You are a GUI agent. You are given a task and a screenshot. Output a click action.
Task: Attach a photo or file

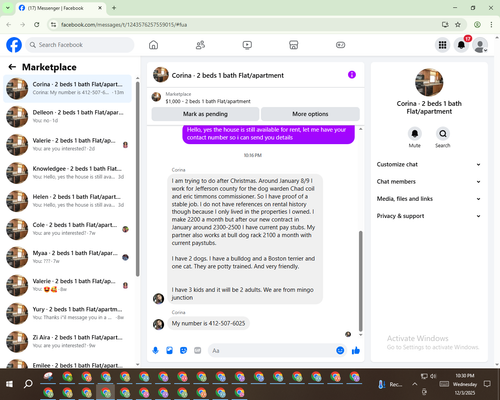(x=169, y=350)
